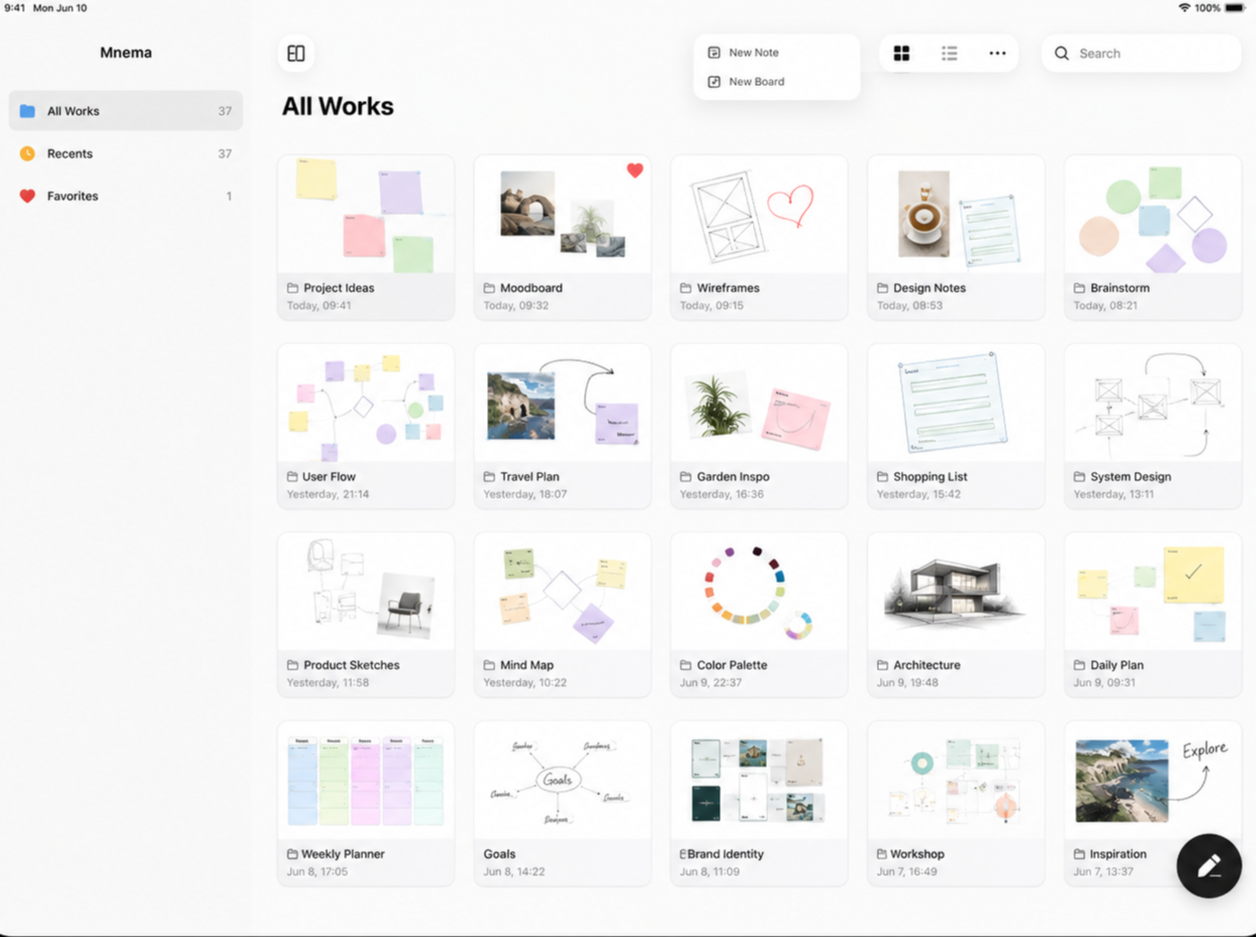Open the Architecture board
This screenshot has height=937, width=1256.
click(x=956, y=614)
